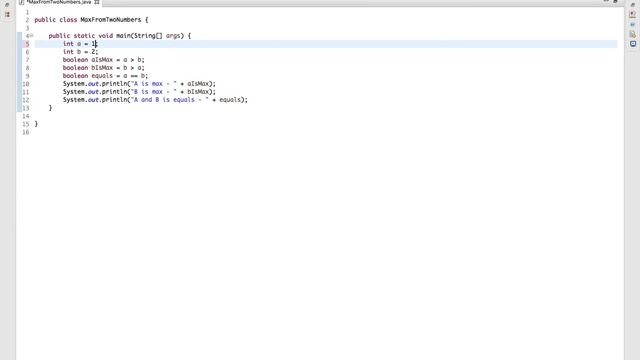Click the "public class" keywords on line 2
The image size is (640, 360).
coord(56,20)
